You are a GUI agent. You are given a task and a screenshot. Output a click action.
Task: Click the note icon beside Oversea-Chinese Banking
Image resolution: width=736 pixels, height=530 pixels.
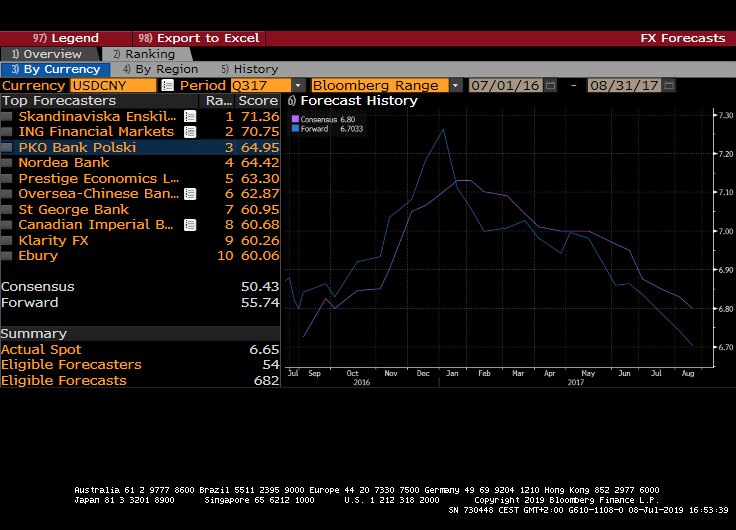[x=190, y=194]
